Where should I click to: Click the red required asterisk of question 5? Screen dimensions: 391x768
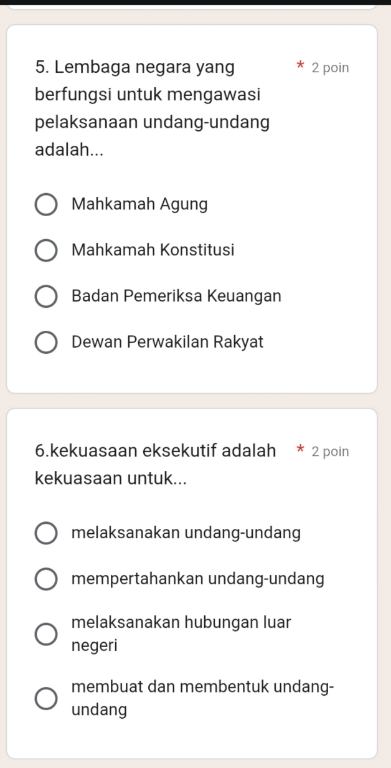pyautogui.click(x=300, y=66)
